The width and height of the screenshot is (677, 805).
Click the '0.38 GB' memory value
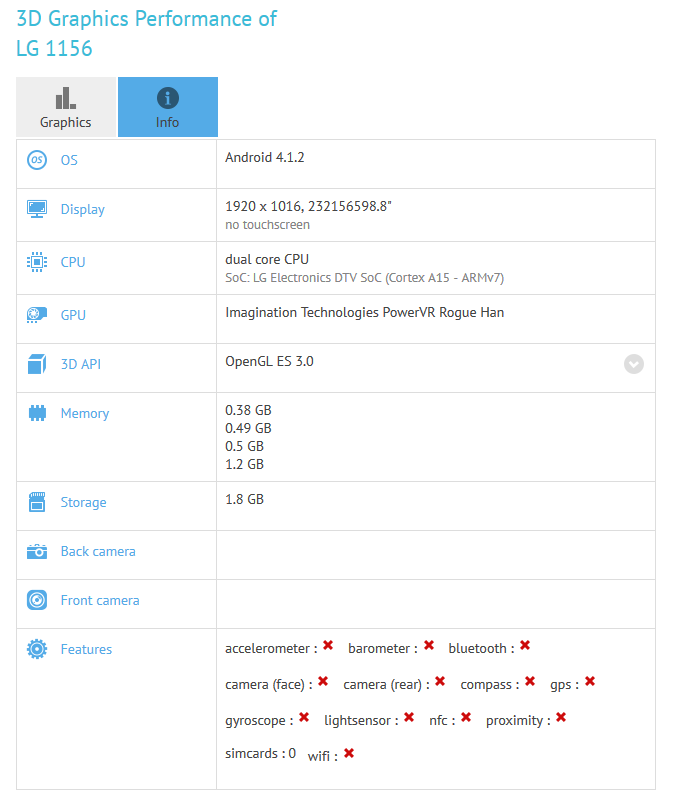coord(248,410)
